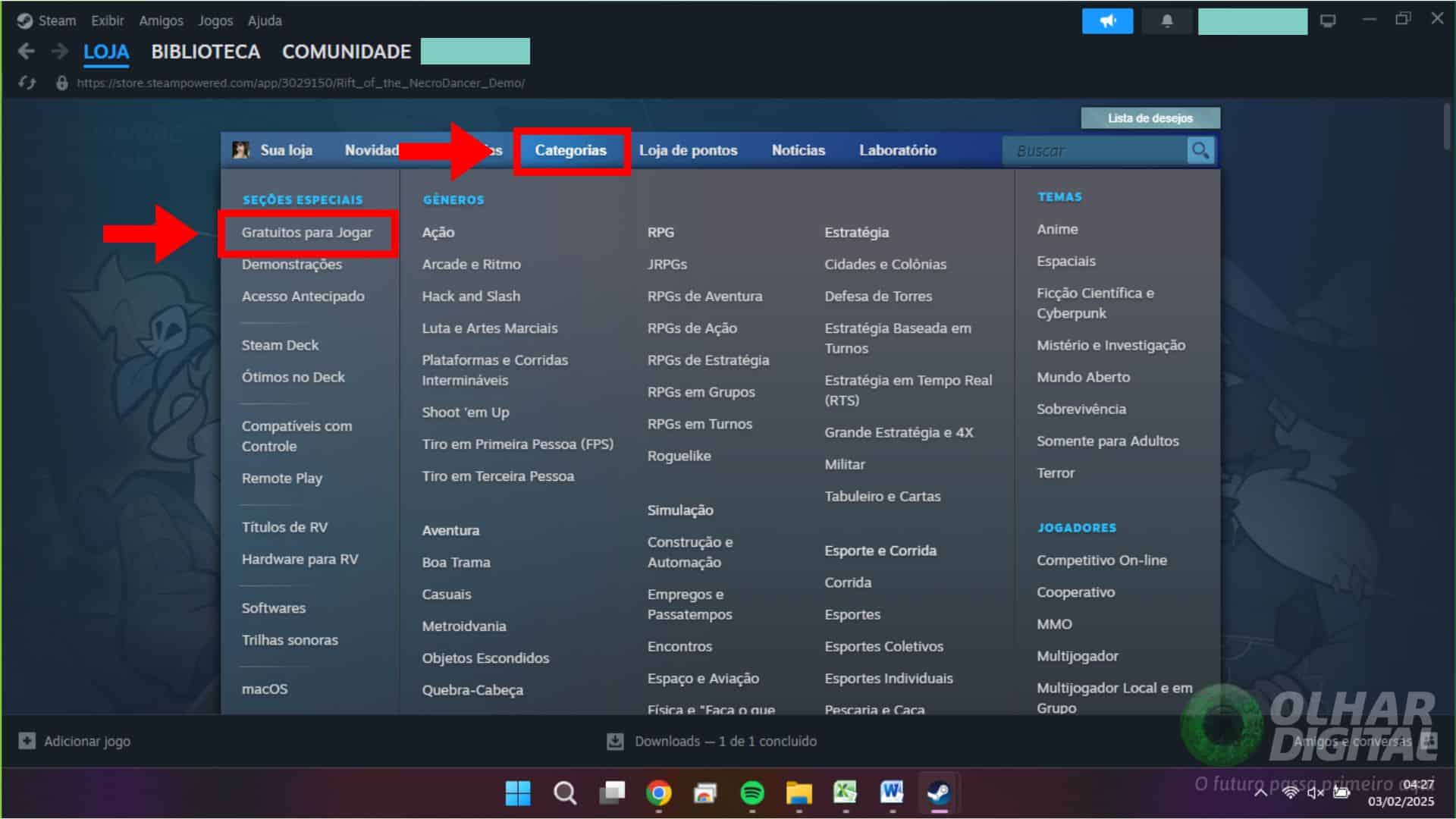Go to the COMUNIDADE tab

click(x=347, y=52)
